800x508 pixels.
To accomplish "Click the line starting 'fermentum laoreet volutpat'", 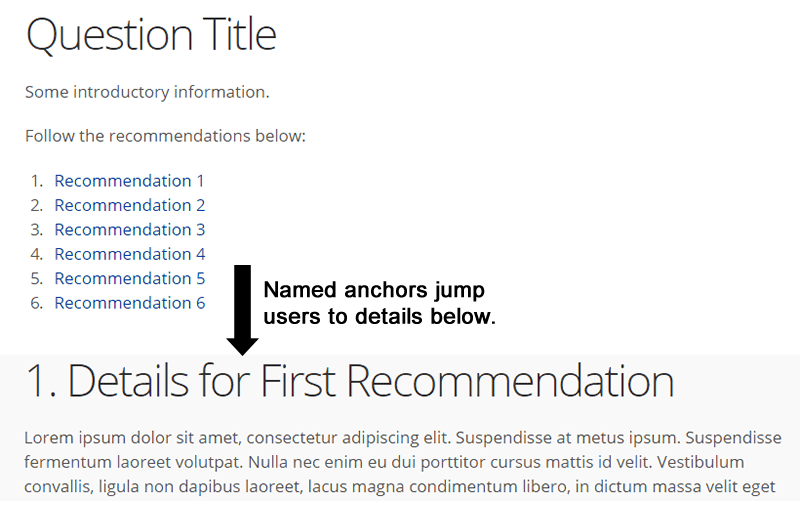I will [x=384, y=462].
